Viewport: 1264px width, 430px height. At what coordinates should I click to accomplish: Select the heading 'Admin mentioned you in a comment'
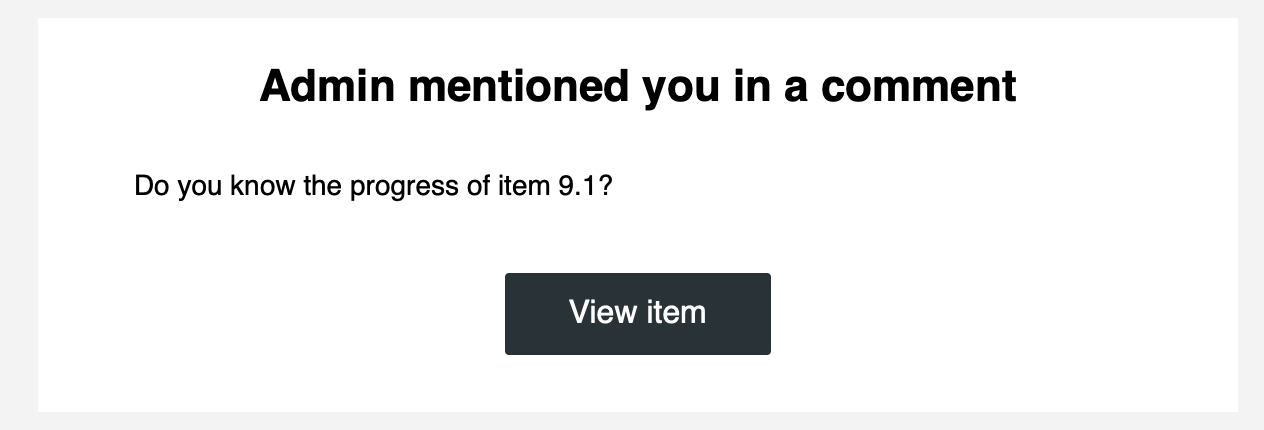(x=638, y=87)
